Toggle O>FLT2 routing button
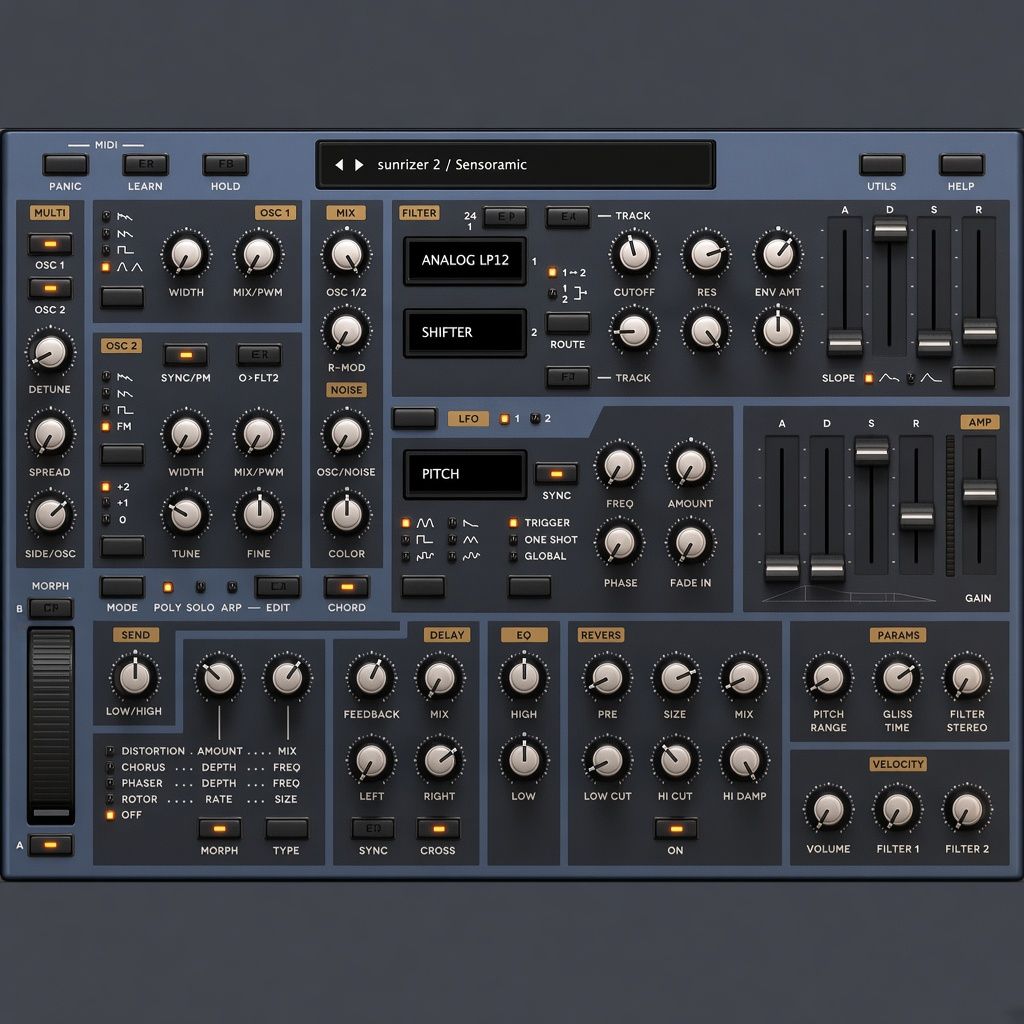The height and width of the screenshot is (1024, 1024). (259, 355)
